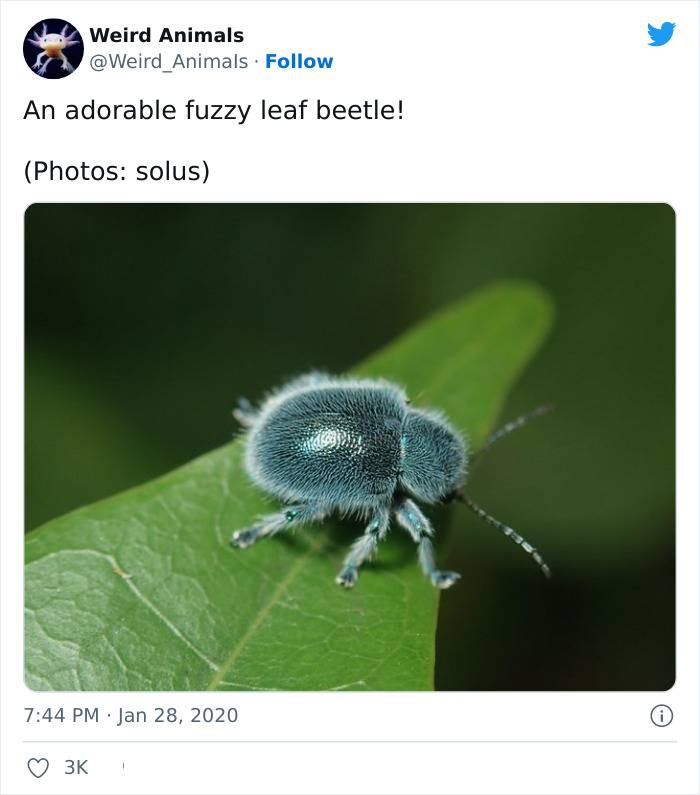Open the axolotl profile avatar
This screenshot has height=795, width=700.
[x=53, y=49]
